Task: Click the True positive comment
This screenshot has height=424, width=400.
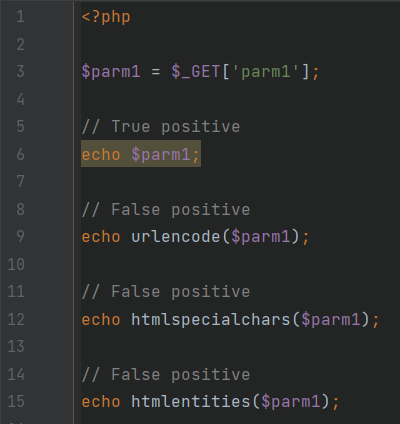Action: (x=161, y=127)
